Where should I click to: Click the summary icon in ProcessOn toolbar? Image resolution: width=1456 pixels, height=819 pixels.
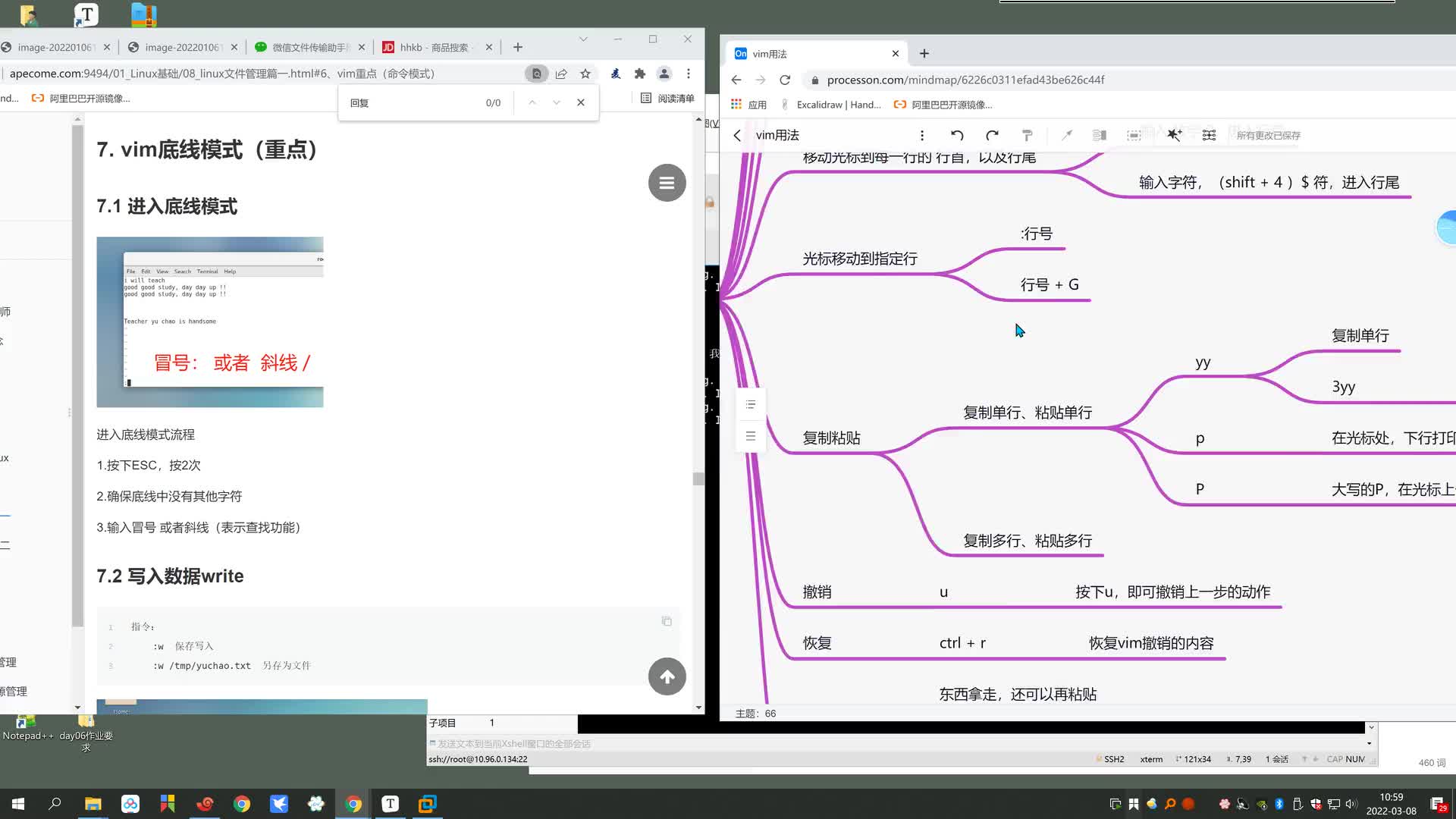point(1099,135)
